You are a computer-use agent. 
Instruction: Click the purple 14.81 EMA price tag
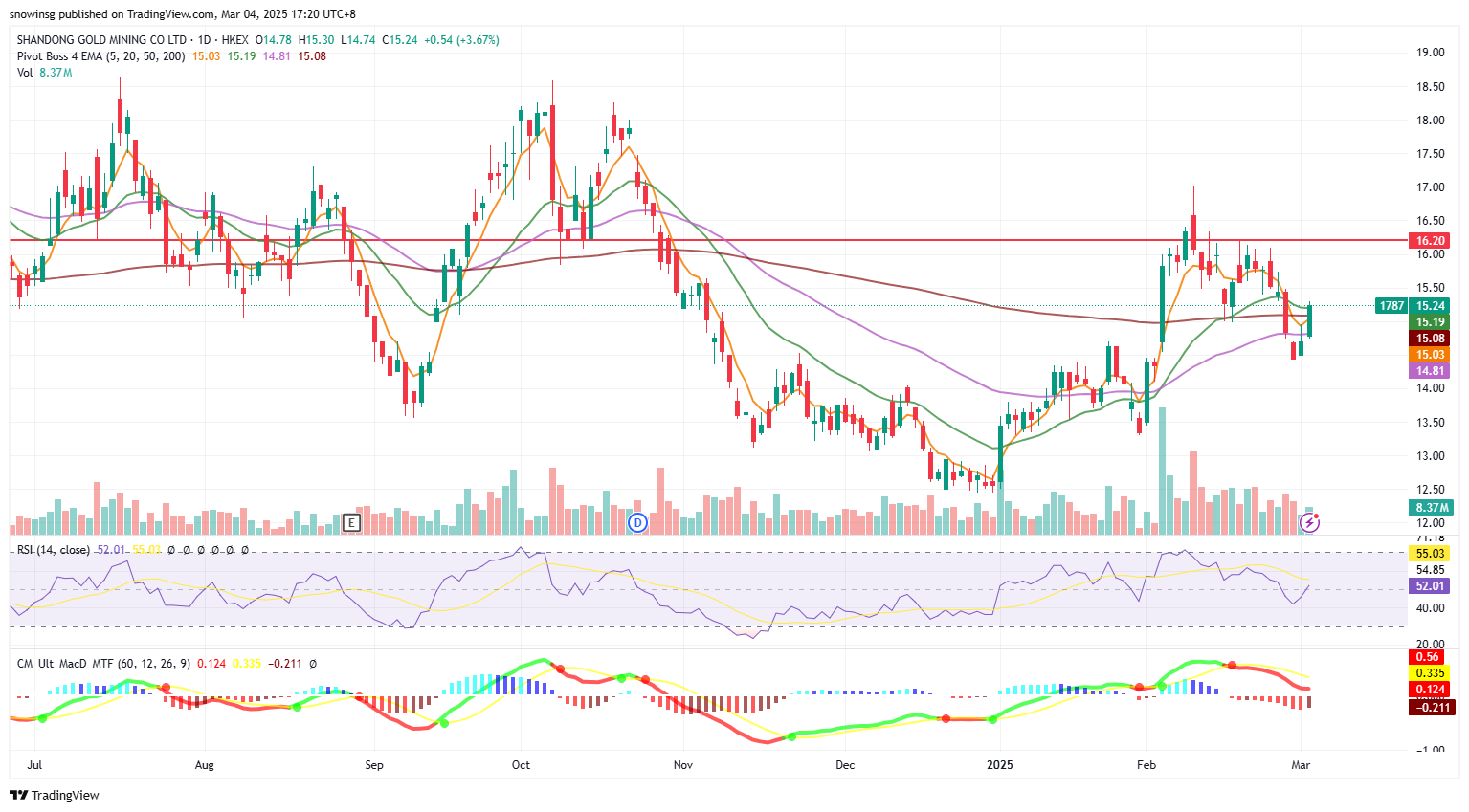(x=1431, y=371)
